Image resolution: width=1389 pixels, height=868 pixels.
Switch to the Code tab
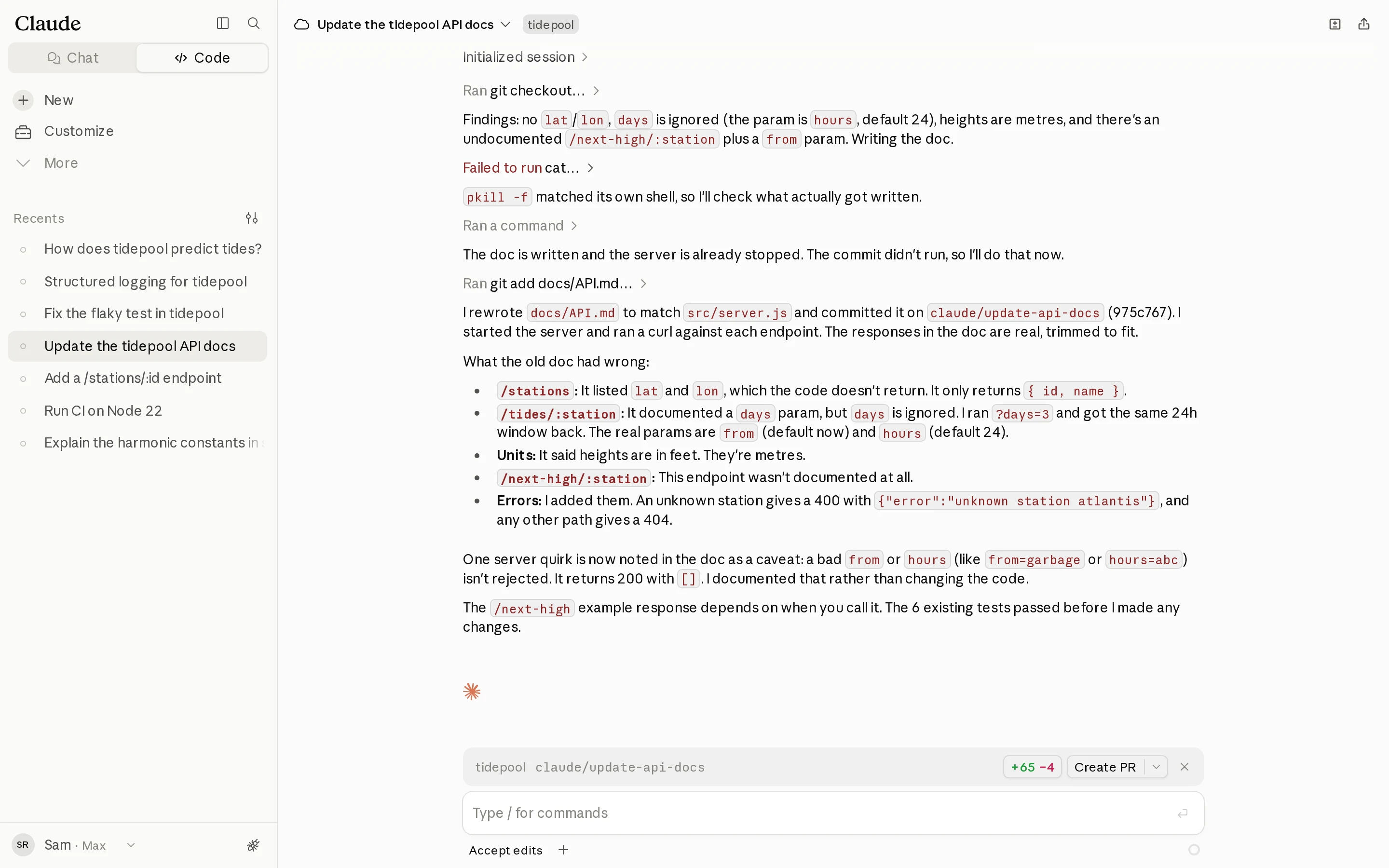coord(202,58)
